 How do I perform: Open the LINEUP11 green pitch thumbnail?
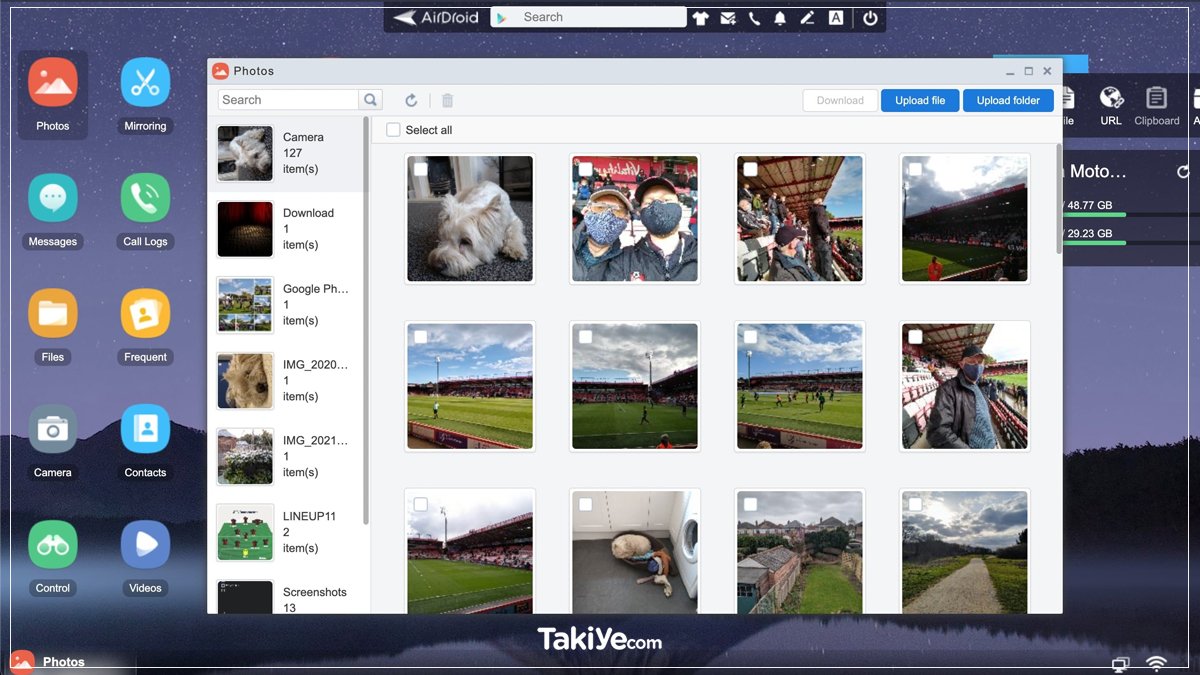point(245,533)
